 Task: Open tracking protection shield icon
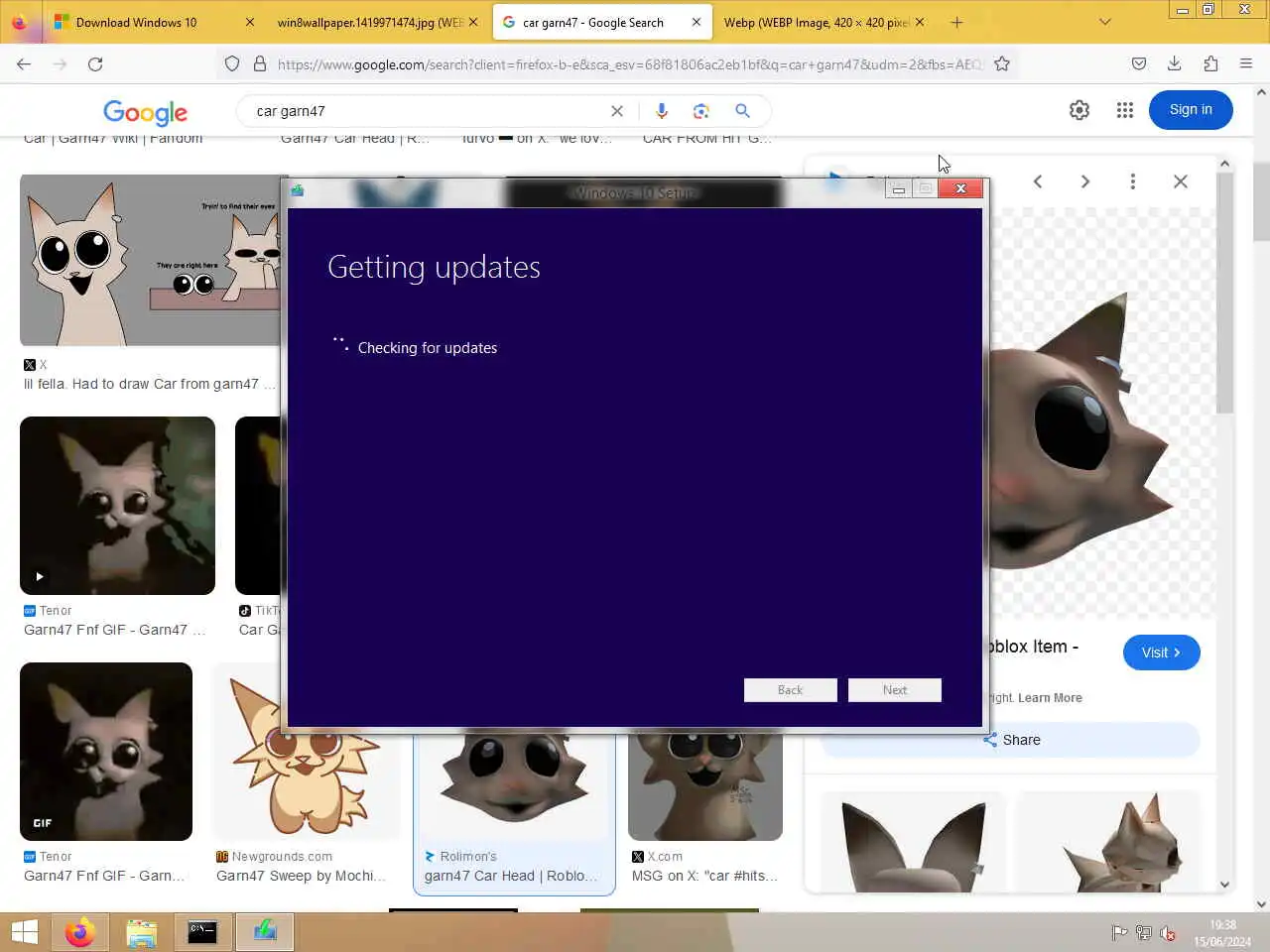coord(232,64)
